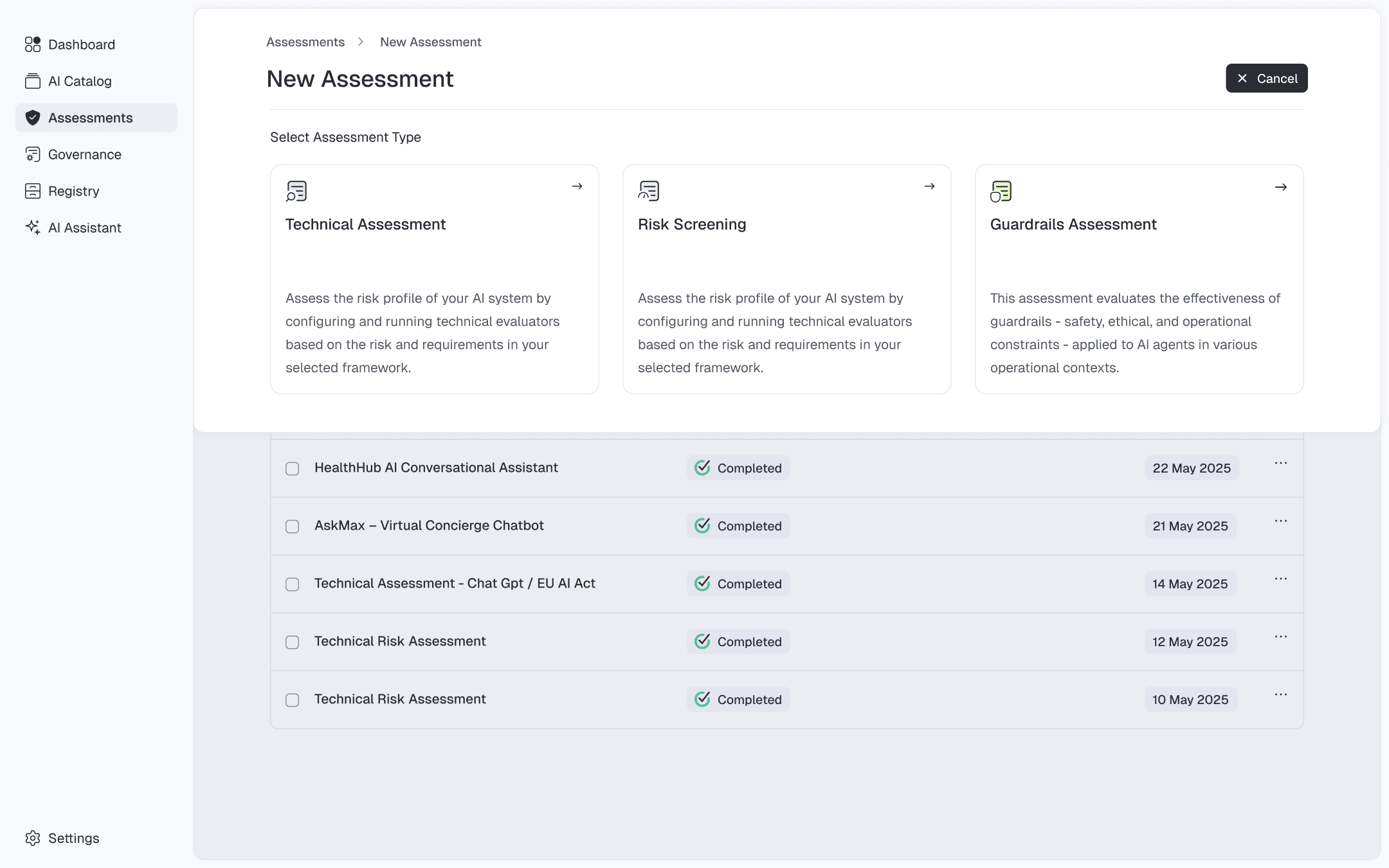Select the Risk Screening card

click(x=786, y=279)
